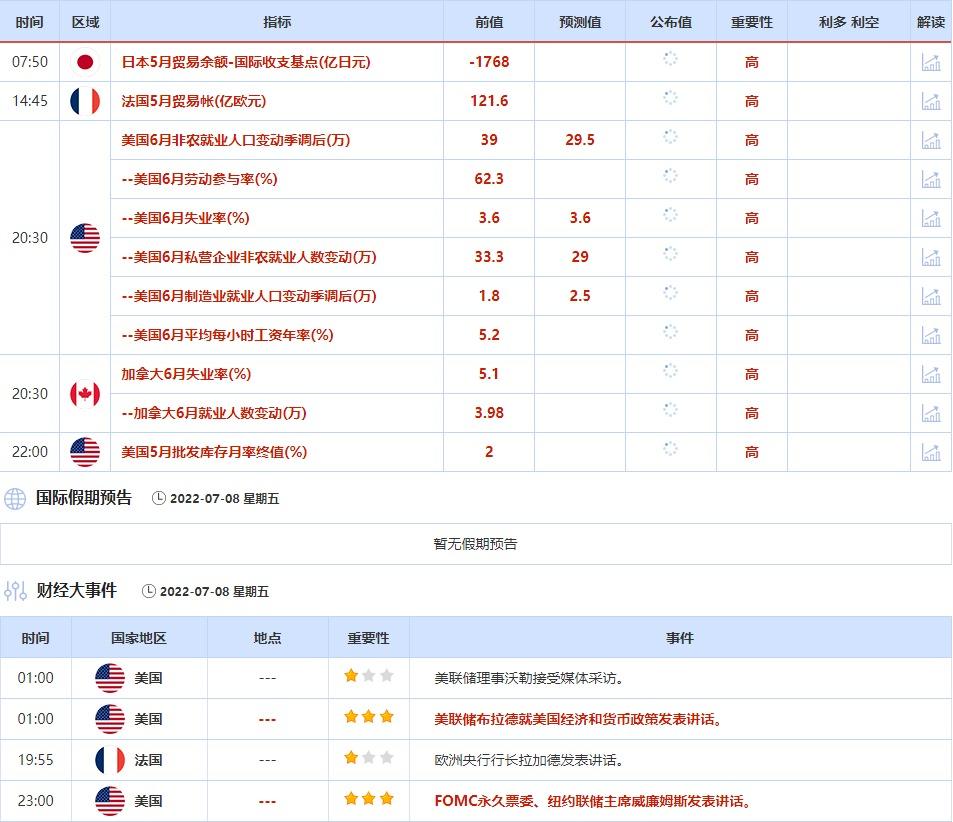
Task: Open 美国6月失业率(%) indicator link
Action: pyautogui.click(x=185, y=218)
